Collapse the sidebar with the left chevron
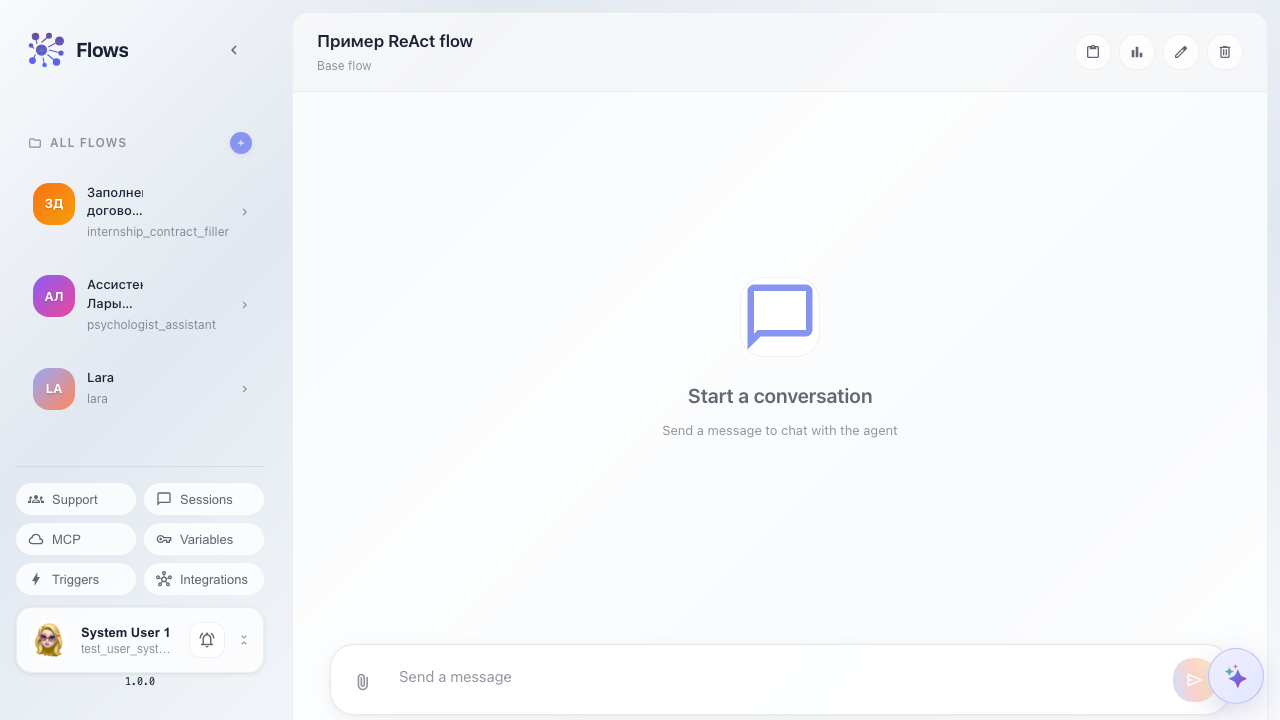The image size is (1280, 720). [234, 50]
